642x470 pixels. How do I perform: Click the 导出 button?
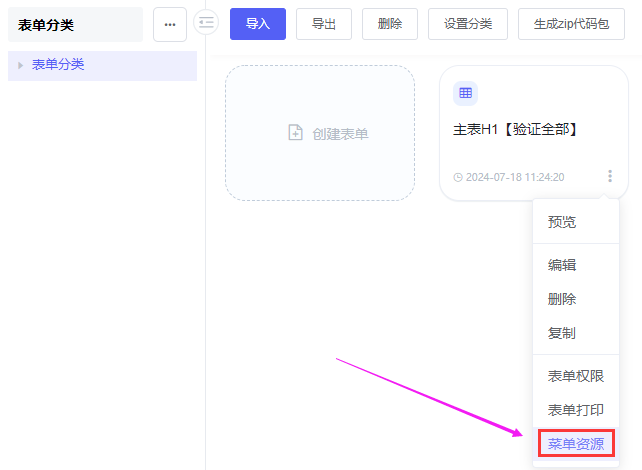tap(323, 24)
